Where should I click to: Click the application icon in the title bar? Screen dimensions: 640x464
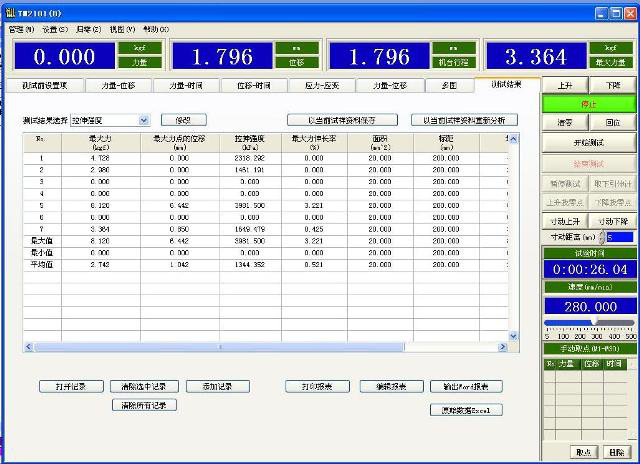(x=10, y=13)
